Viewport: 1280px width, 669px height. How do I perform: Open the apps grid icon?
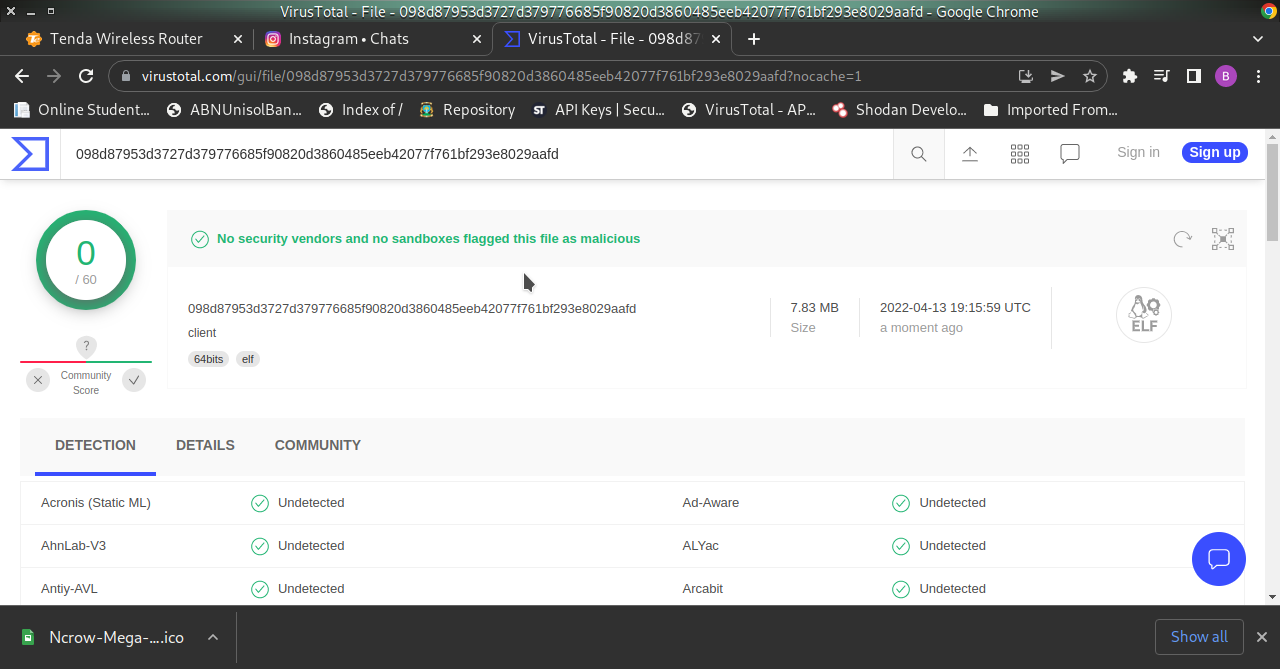[1020, 154]
